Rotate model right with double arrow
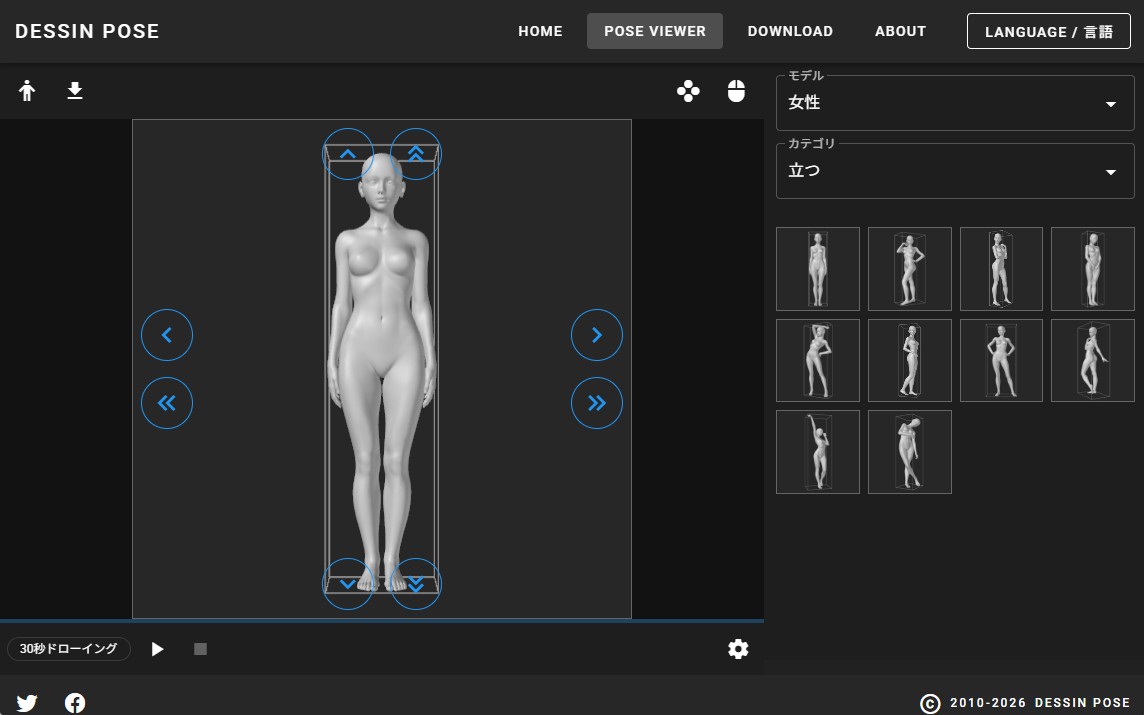 tap(597, 403)
